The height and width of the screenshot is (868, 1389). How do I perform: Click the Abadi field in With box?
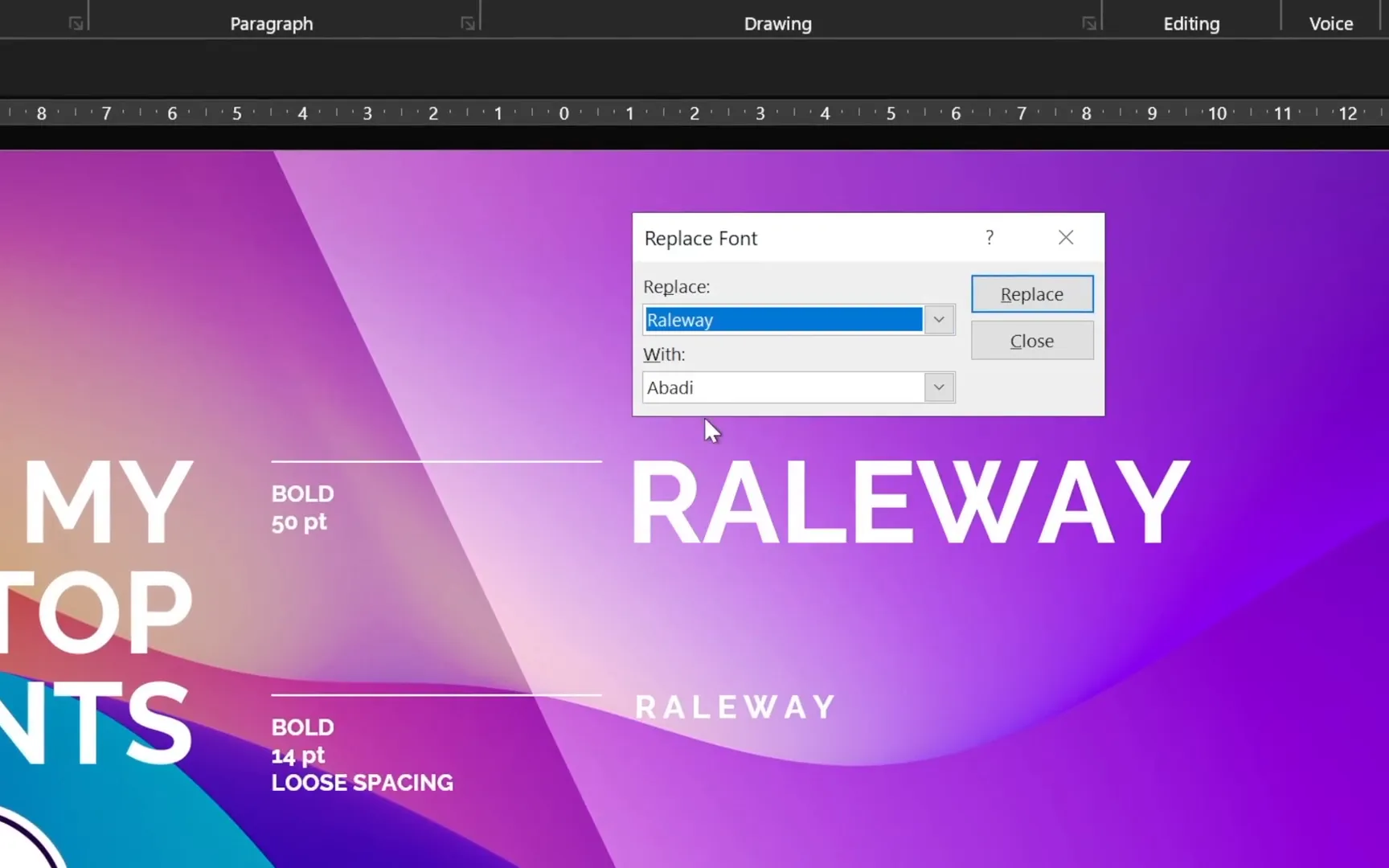784,387
